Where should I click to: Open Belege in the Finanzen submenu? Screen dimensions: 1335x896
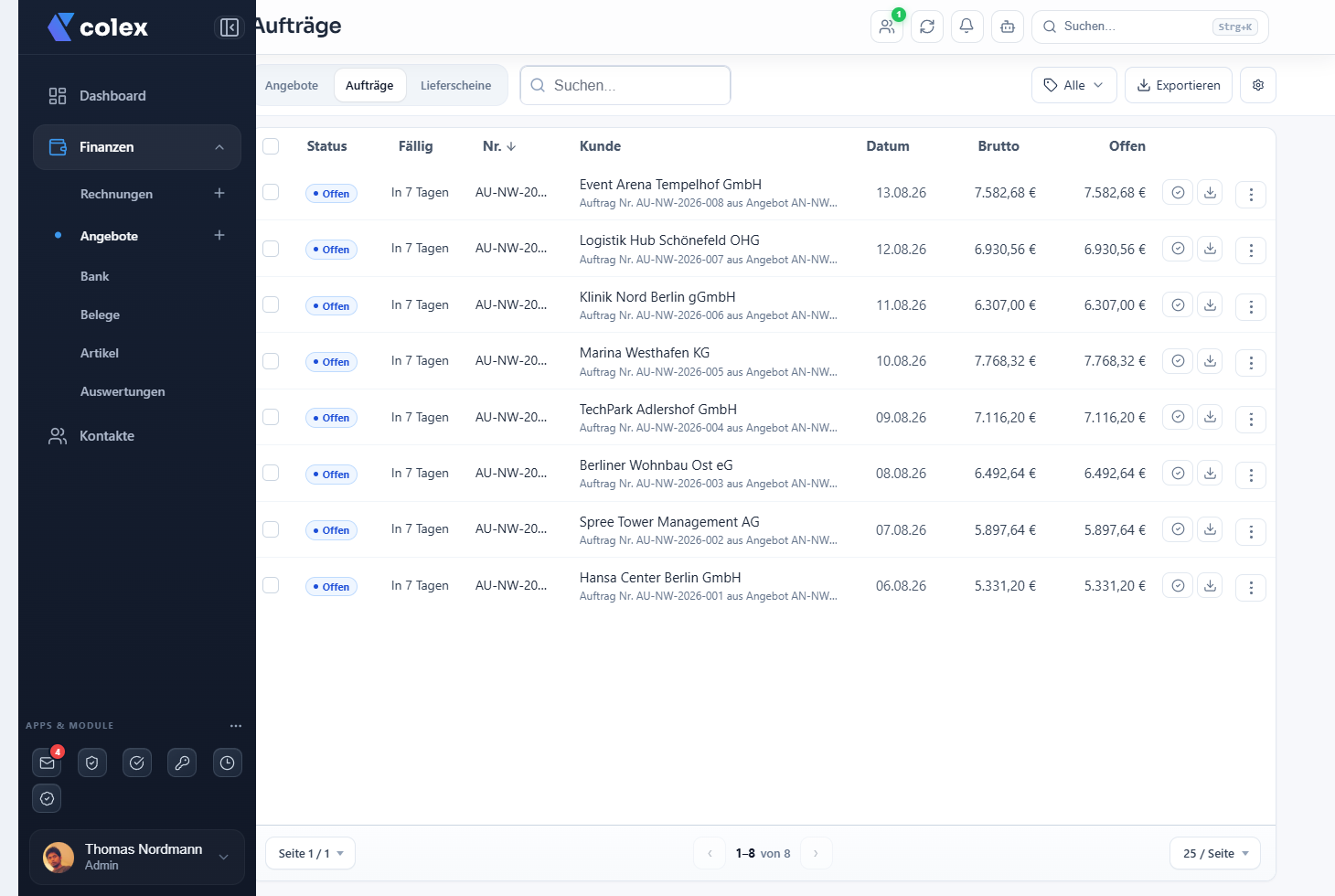point(100,315)
